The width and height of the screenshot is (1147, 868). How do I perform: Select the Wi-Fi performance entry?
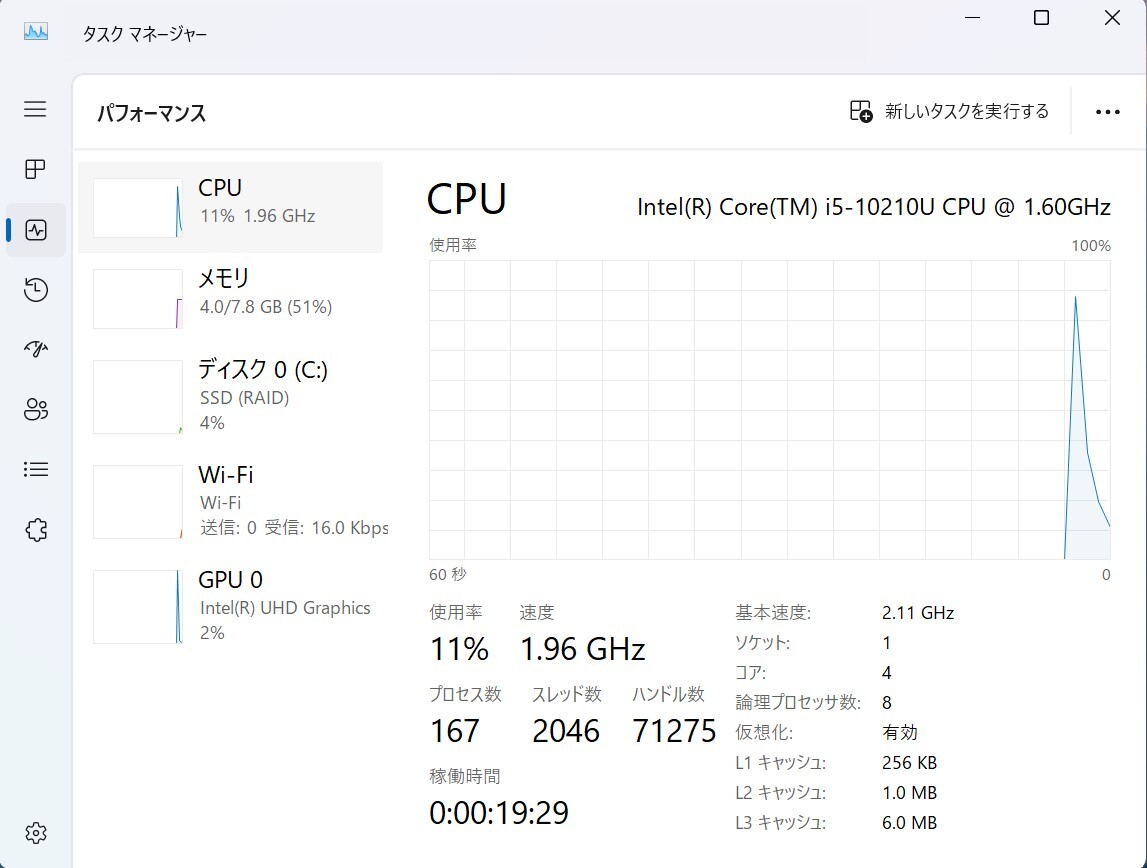231,500
